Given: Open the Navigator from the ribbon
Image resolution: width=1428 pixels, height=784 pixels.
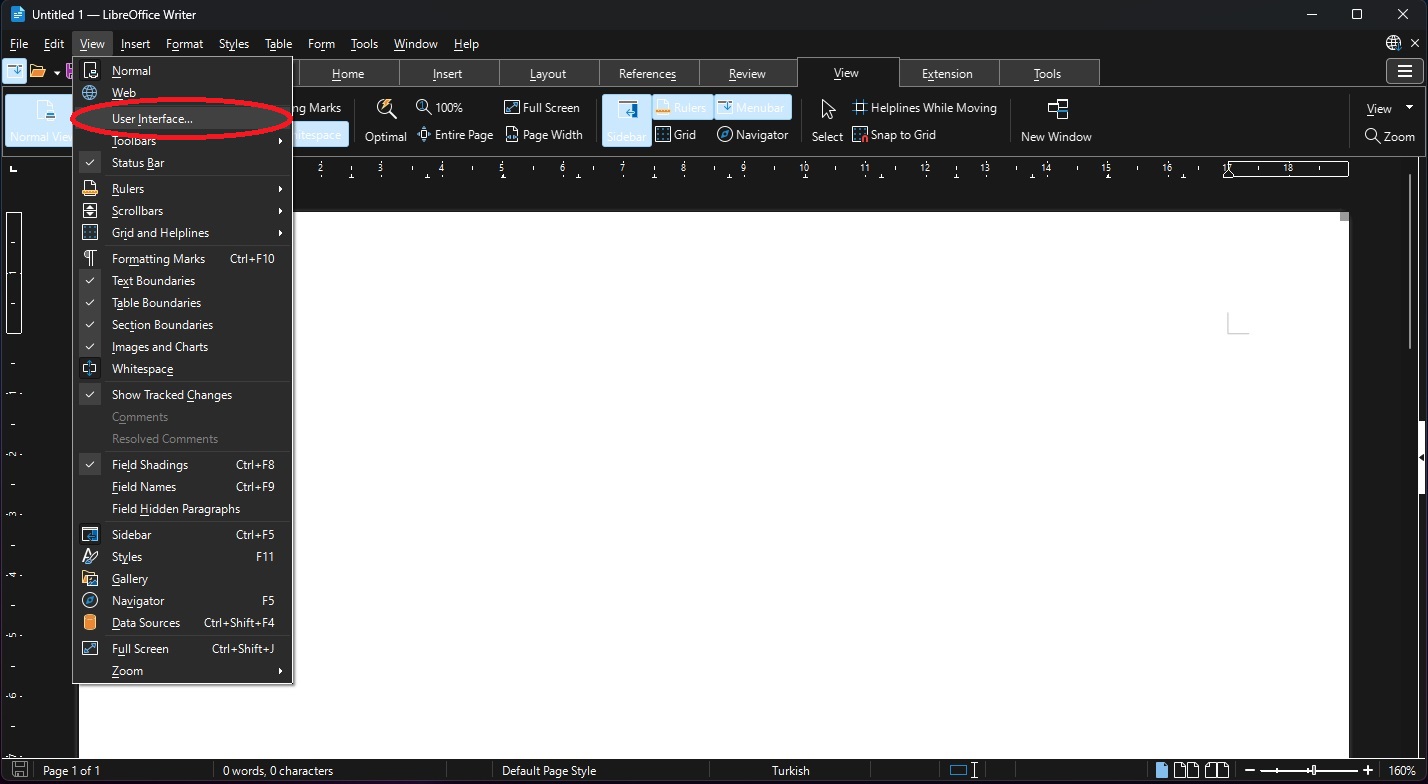Looking at the screenshot, I should [x=752, y=134].
